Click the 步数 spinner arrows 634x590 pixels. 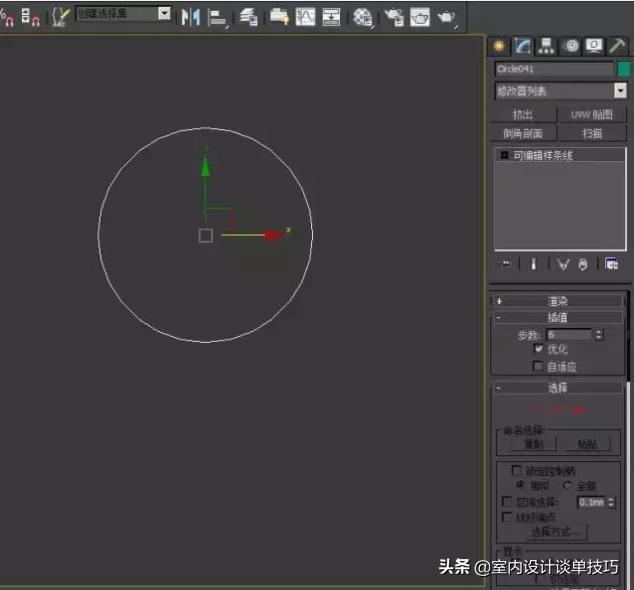click(599, 335)
